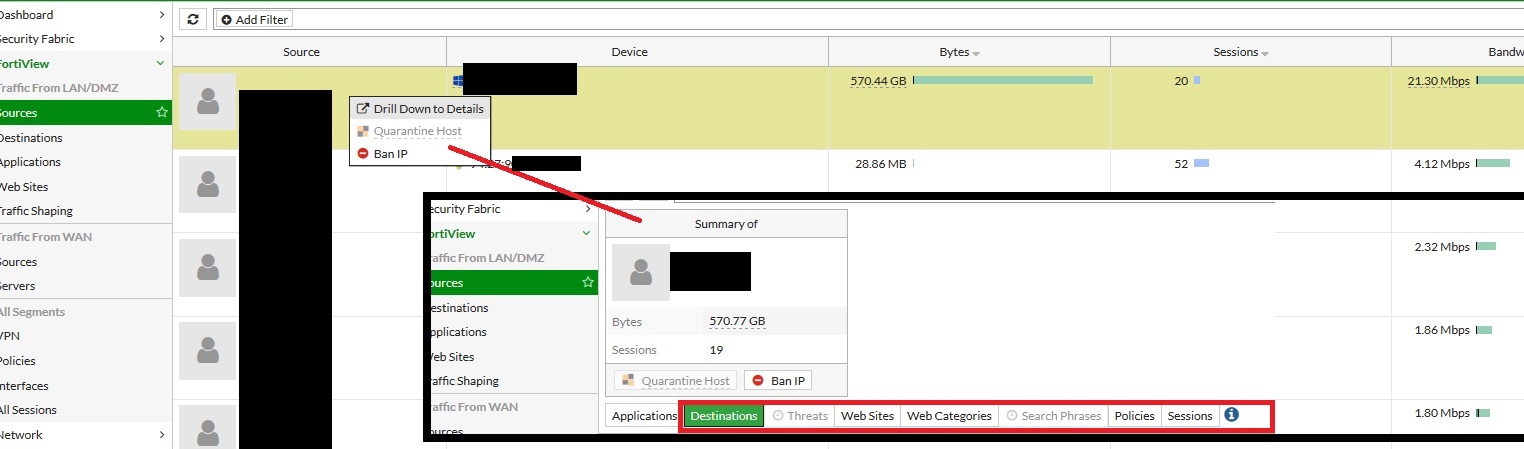Click the favorite star on main sidebar Sources
1524x449 pixels.
point(162,113)
